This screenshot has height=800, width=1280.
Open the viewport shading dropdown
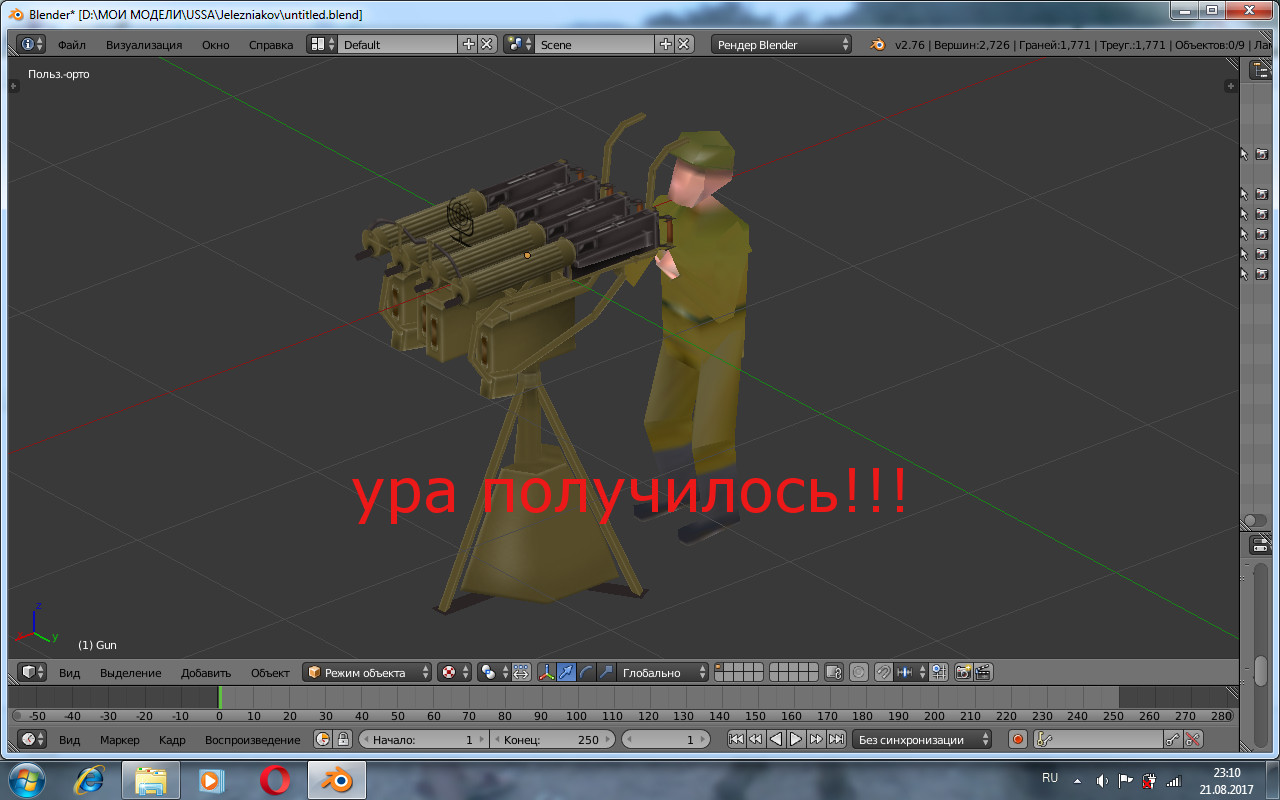click(x=454, y=672)
